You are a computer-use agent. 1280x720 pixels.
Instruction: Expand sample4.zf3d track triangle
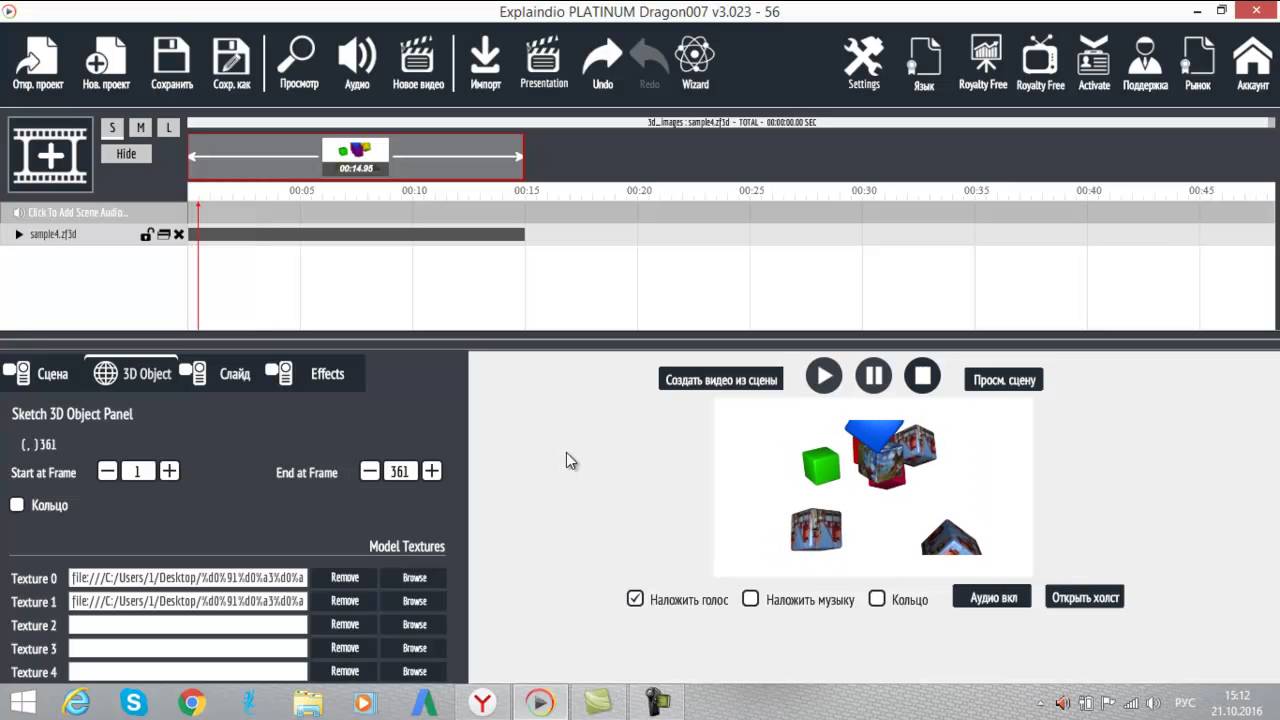click(19, 235)
